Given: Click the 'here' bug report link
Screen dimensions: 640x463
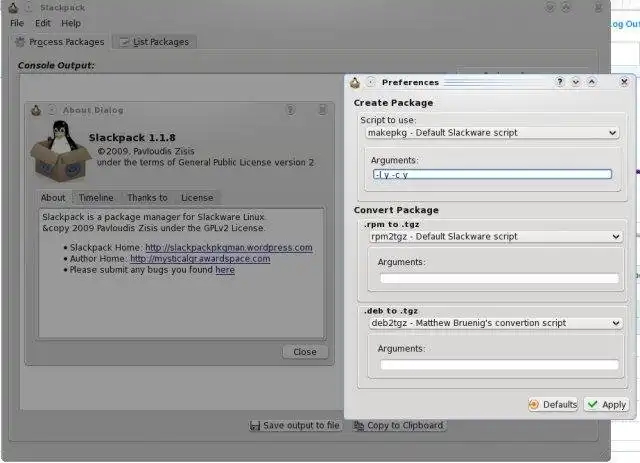Looking at the screenshot, I should coord(225,270).
